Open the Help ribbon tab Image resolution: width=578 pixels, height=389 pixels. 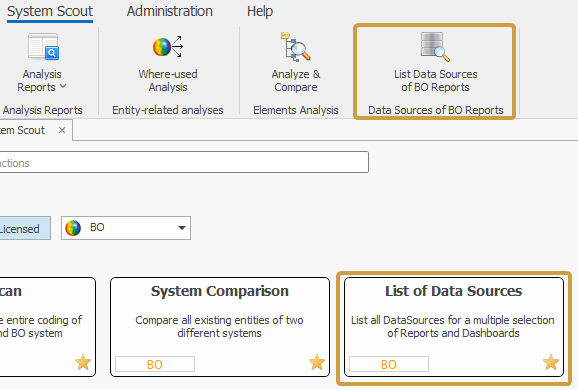(x=260, y=11)
